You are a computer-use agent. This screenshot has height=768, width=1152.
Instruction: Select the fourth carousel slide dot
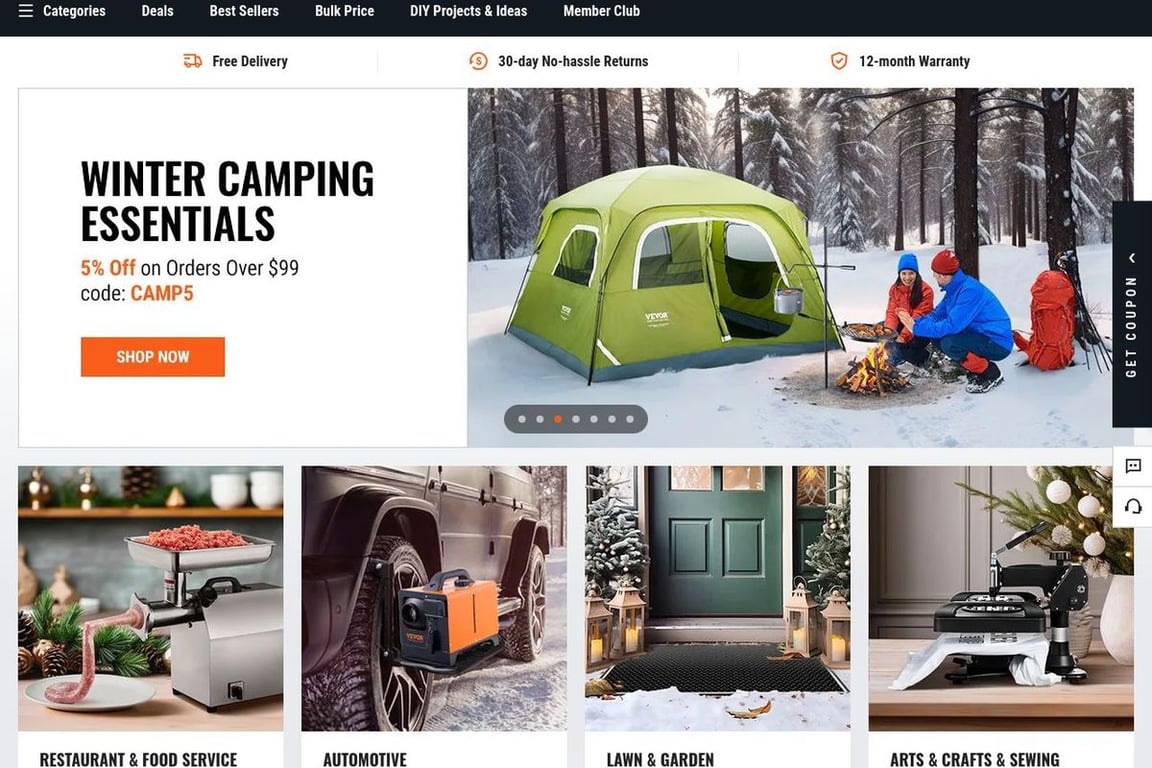tap(576, 420)
